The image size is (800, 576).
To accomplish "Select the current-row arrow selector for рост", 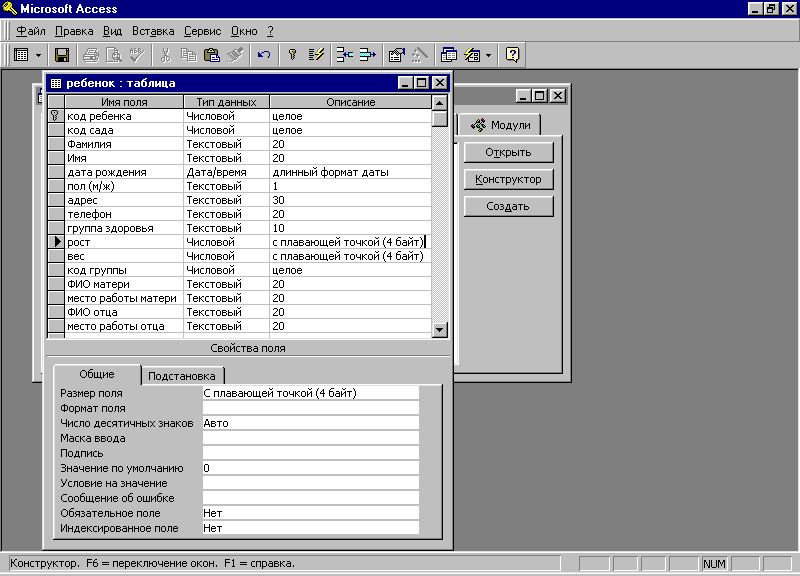I will 56,242.
